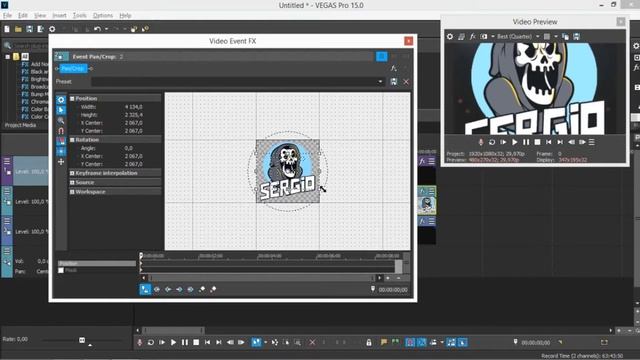Toggle Size About Center in Pan/Crop
This screenshot has height=360, width=640.
(x=61, y=151)
